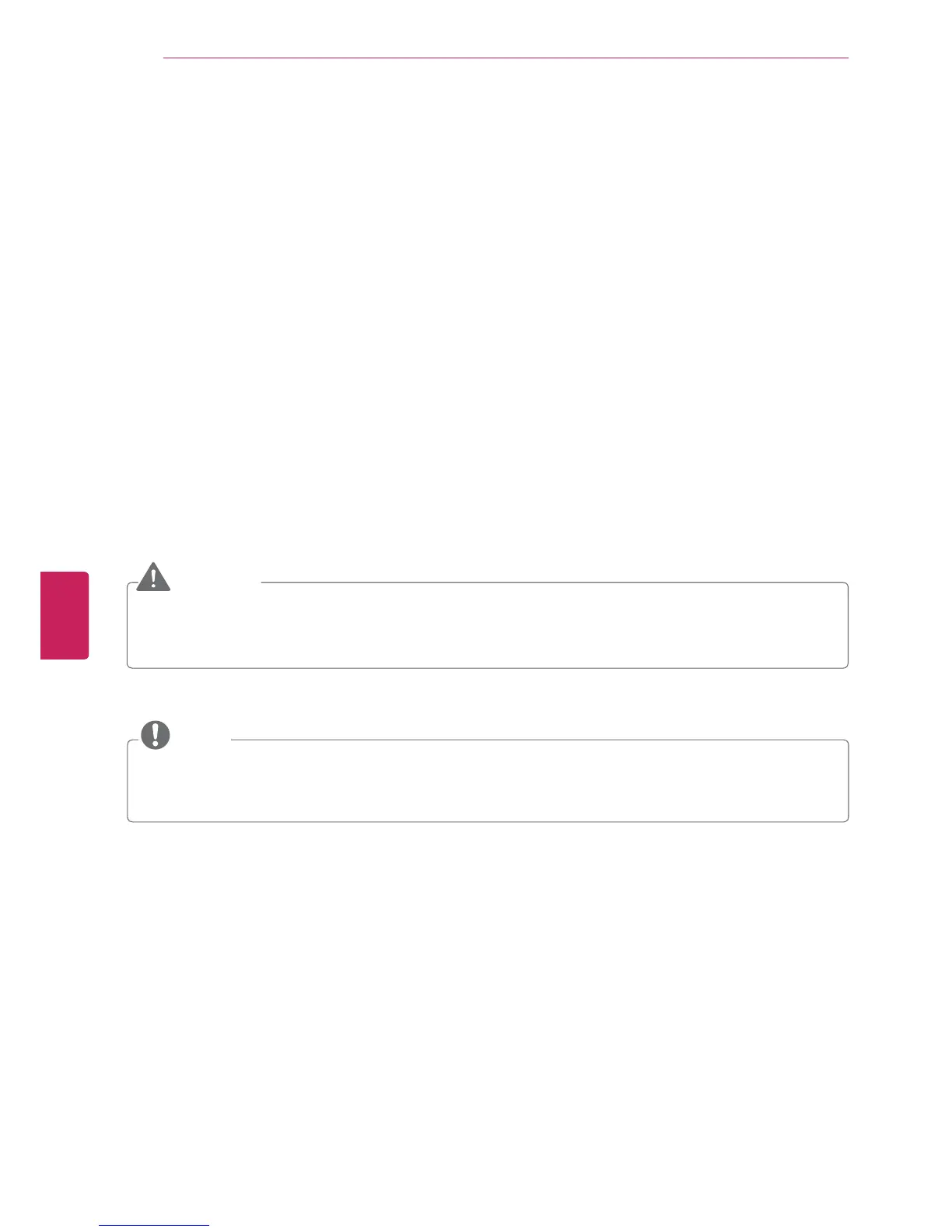952x1232 pixels.
Task: Click inside the caution box with triangle icon
Action: (x=487, y=626)
